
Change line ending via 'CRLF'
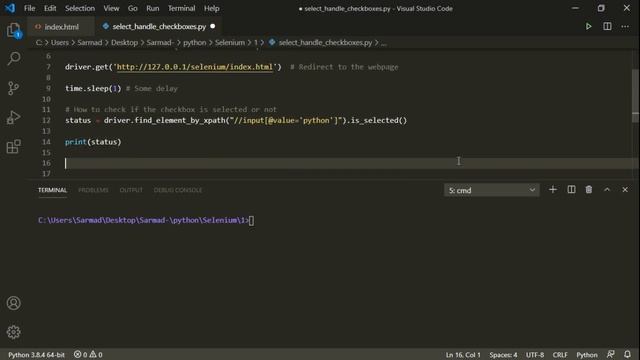tap(560, 355)
